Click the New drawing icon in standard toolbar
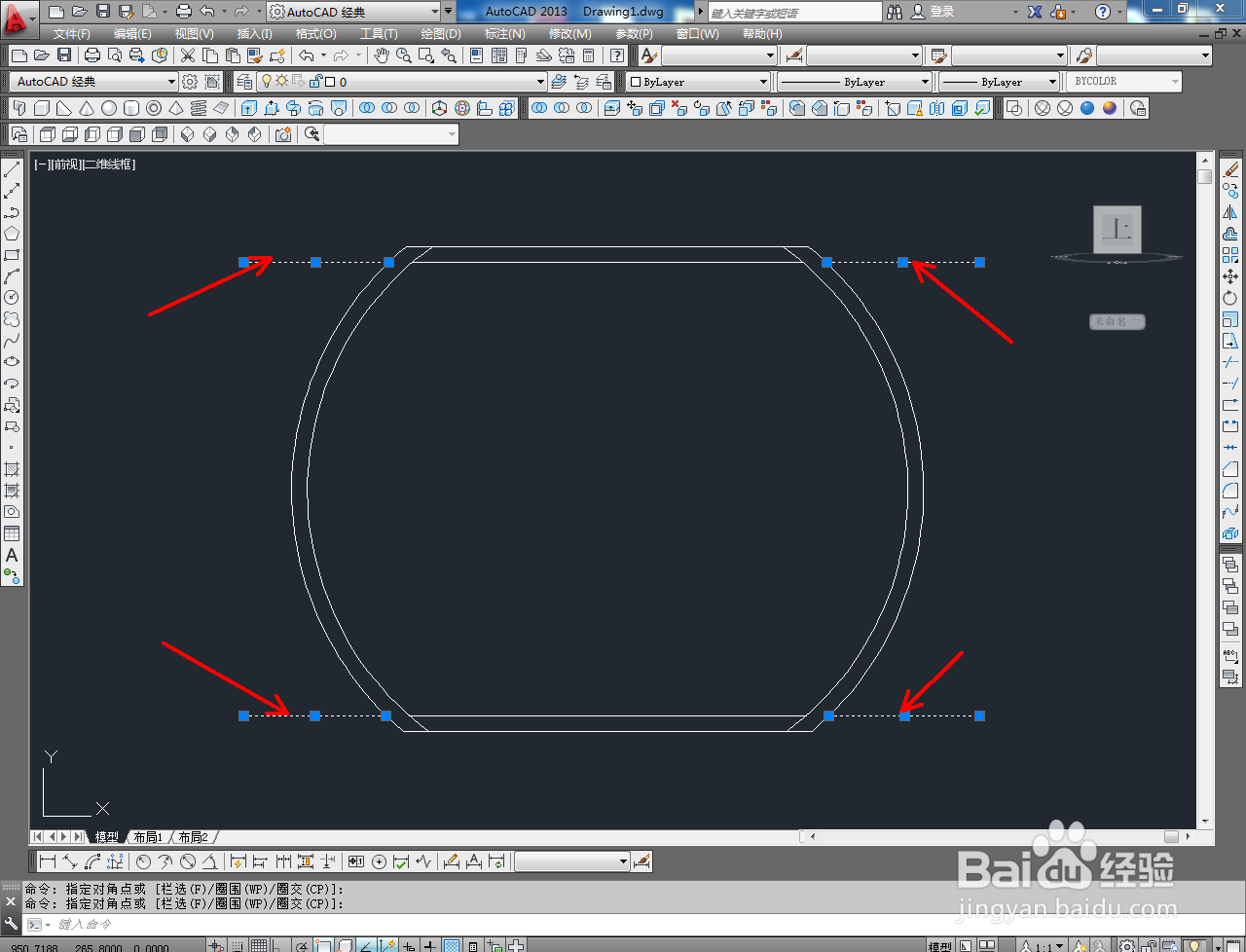The width and height of the screenshot is (1246, 952). [18, 55]
